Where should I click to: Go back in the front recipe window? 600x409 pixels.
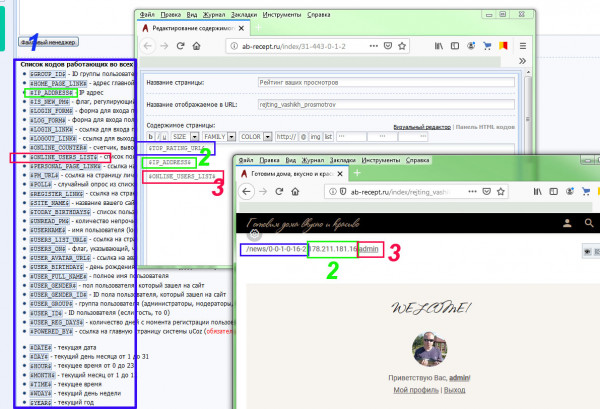pos(246,191)
